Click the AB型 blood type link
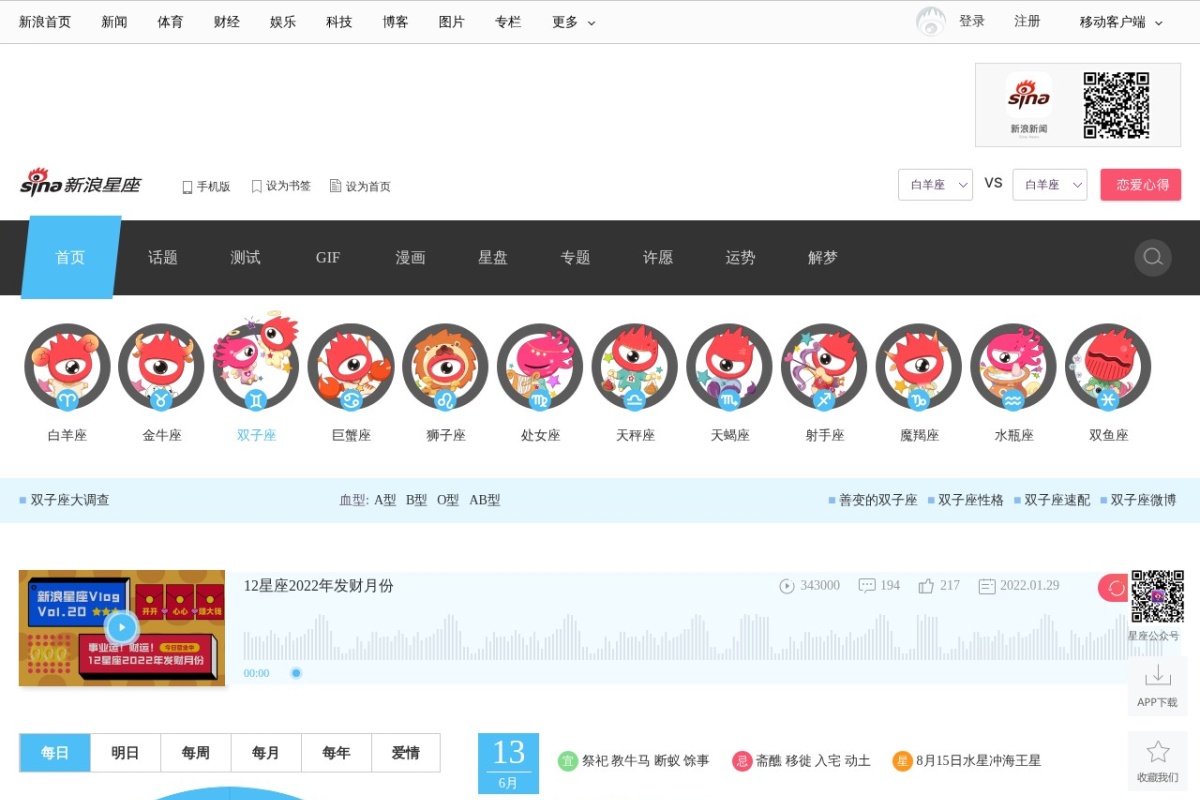Image resolution: width=1200 pixels, height=800 pixels. pos(485,500)
